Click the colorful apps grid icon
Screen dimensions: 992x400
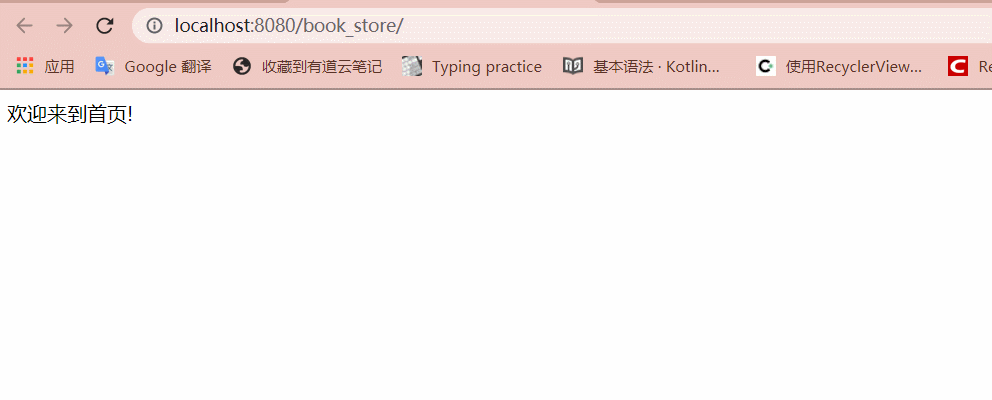click(25, 65)
